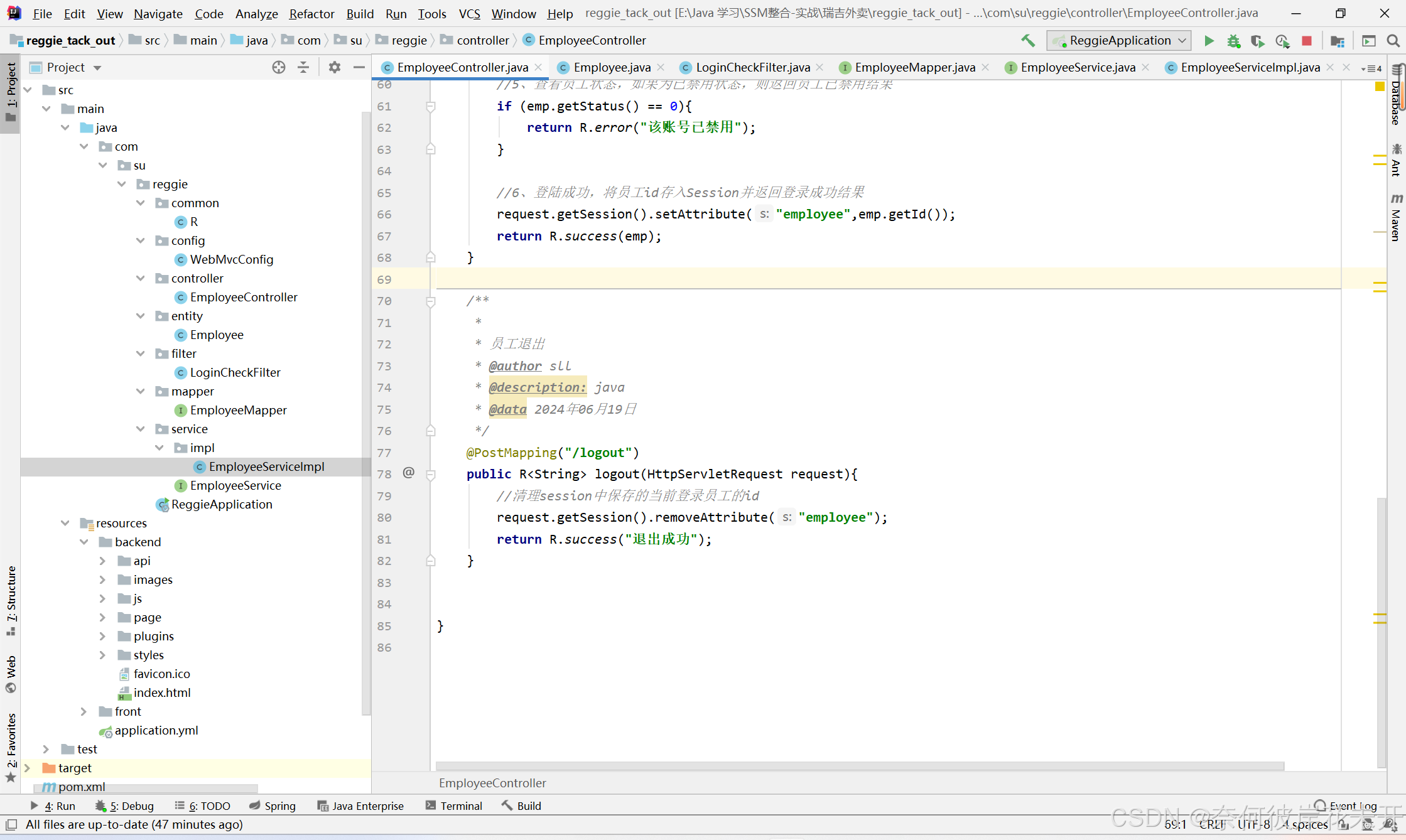The height and width of the screenshot is (840, 1406).
Task: Open Project panel settings gear
Action: (x=335, y=67)
